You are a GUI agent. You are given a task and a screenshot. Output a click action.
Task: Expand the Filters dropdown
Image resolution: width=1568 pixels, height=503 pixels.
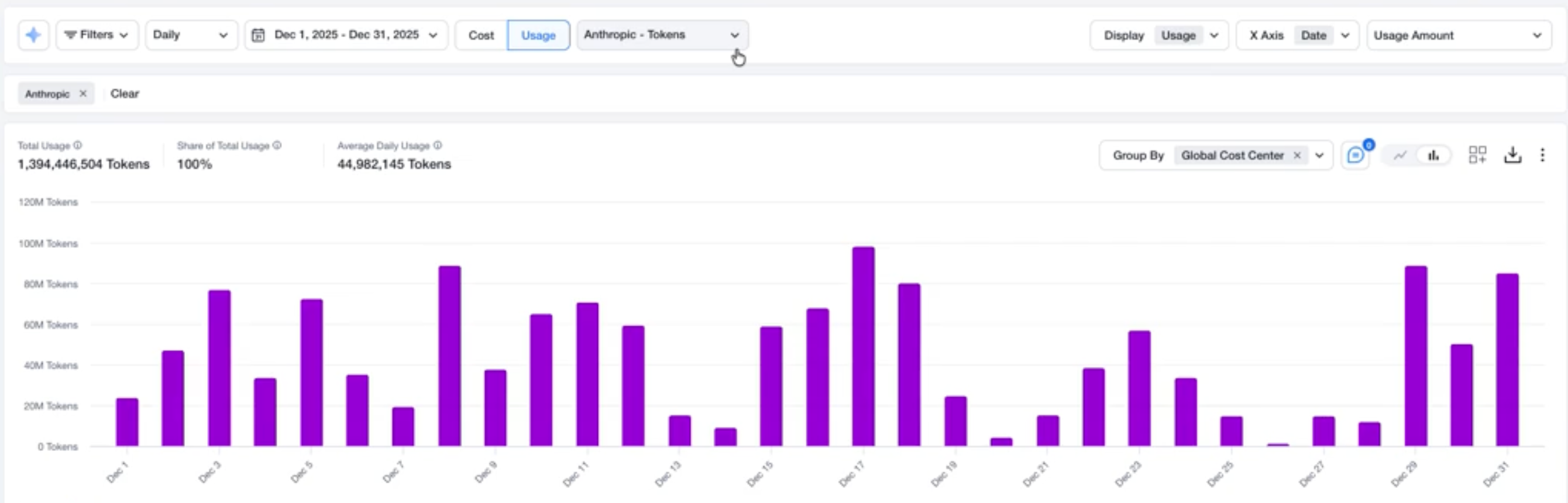point(97,35)
